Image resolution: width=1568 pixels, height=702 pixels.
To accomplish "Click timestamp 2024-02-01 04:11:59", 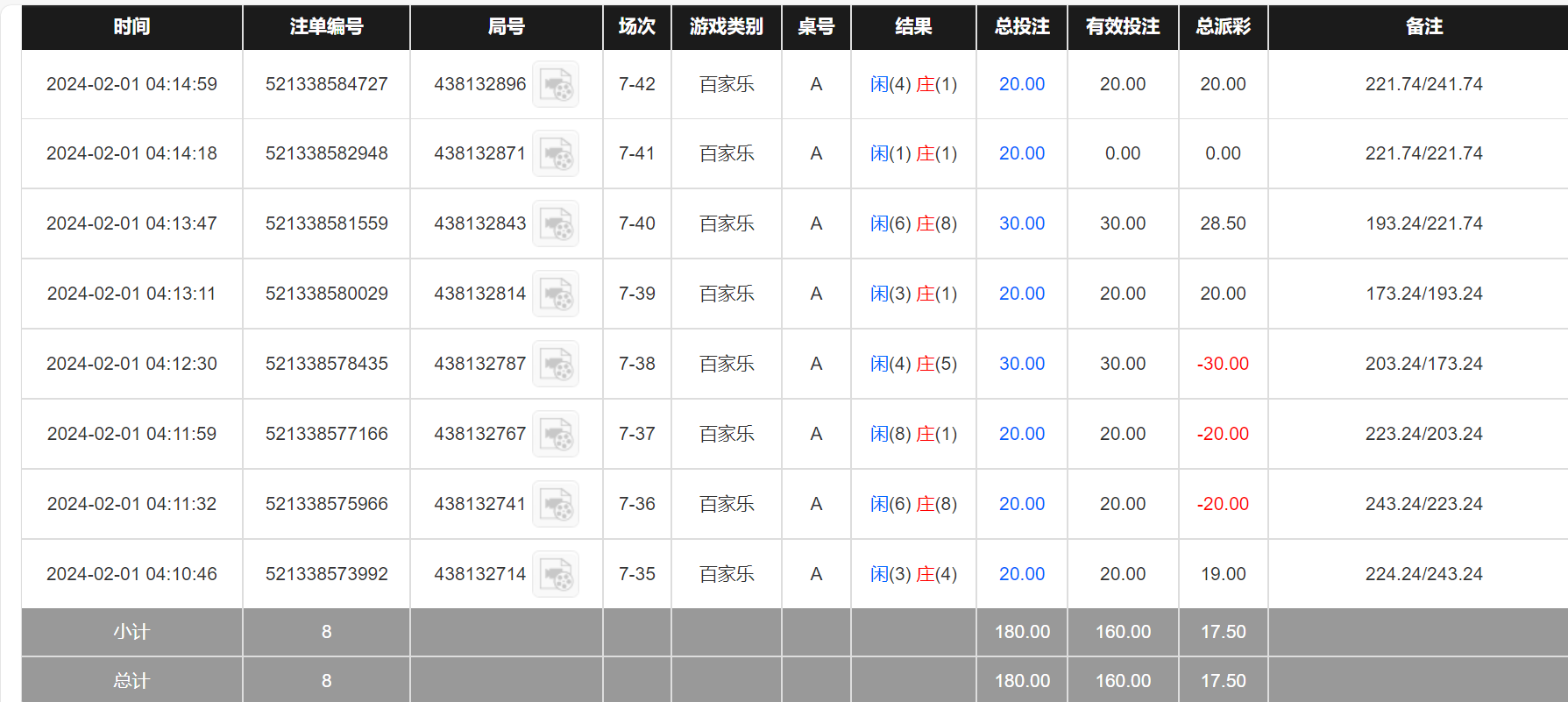I will coord(131,434).
